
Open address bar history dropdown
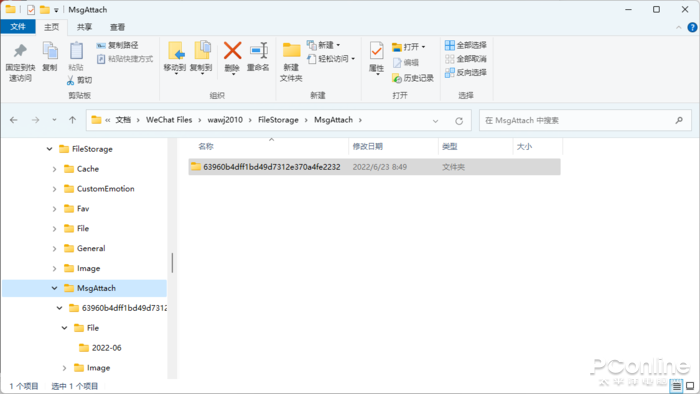pyautogui.click(x=435, y=121)
